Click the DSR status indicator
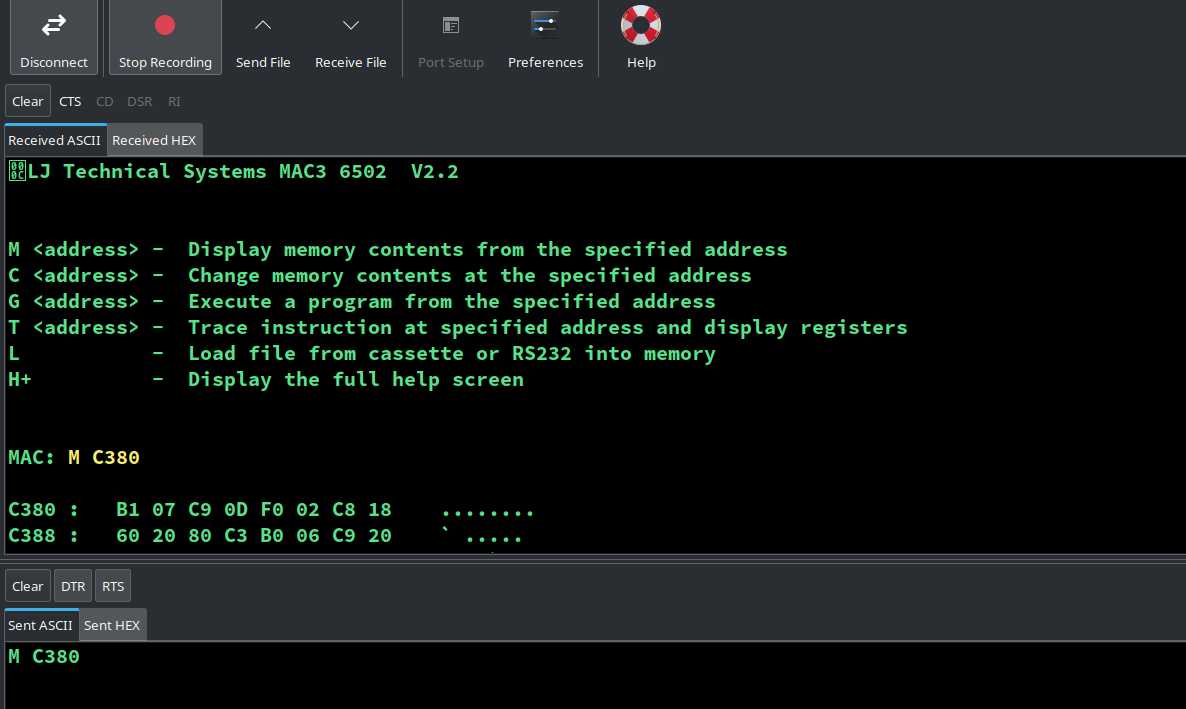 tap(140, 101)
